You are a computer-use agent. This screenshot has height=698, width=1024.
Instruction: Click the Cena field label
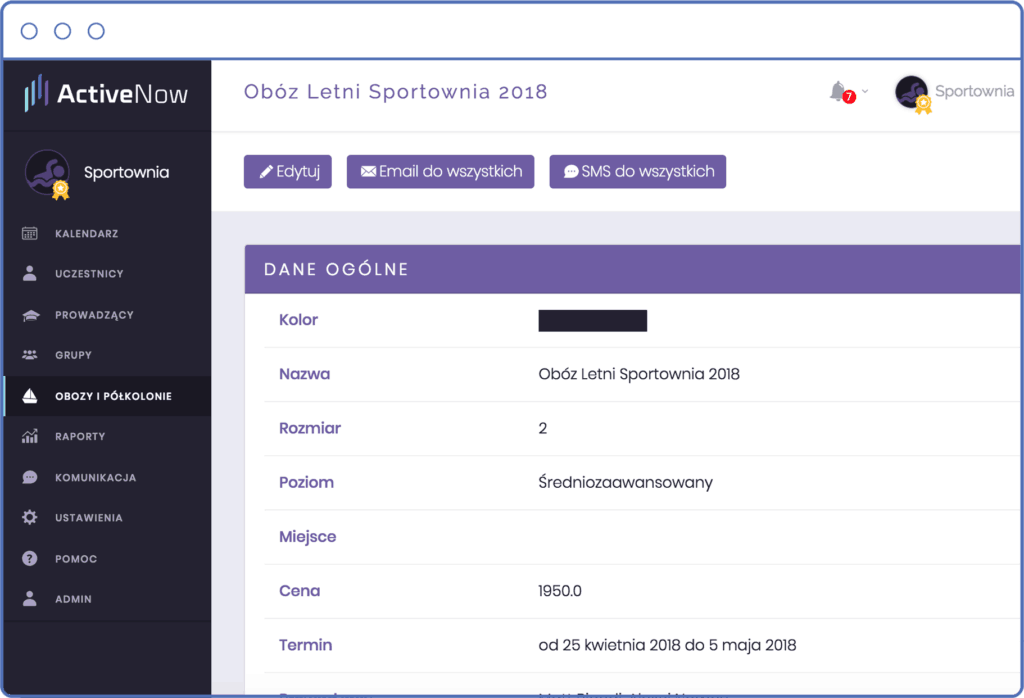click(299, 591)
